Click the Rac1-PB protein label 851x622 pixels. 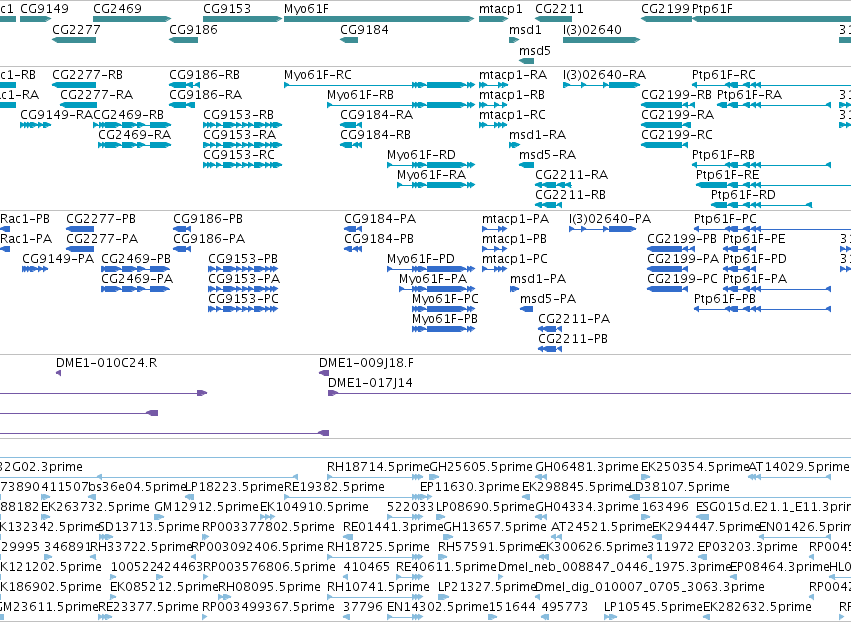pyautogui.click(x=24, y=219)
